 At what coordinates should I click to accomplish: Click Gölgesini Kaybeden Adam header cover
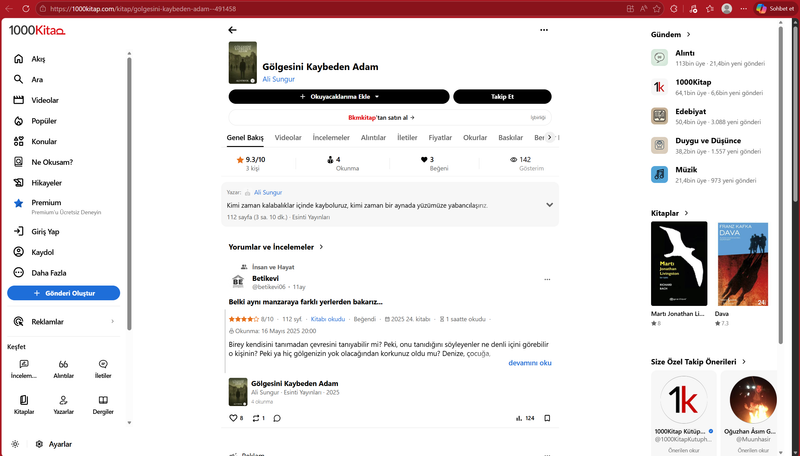coord(243,63)
